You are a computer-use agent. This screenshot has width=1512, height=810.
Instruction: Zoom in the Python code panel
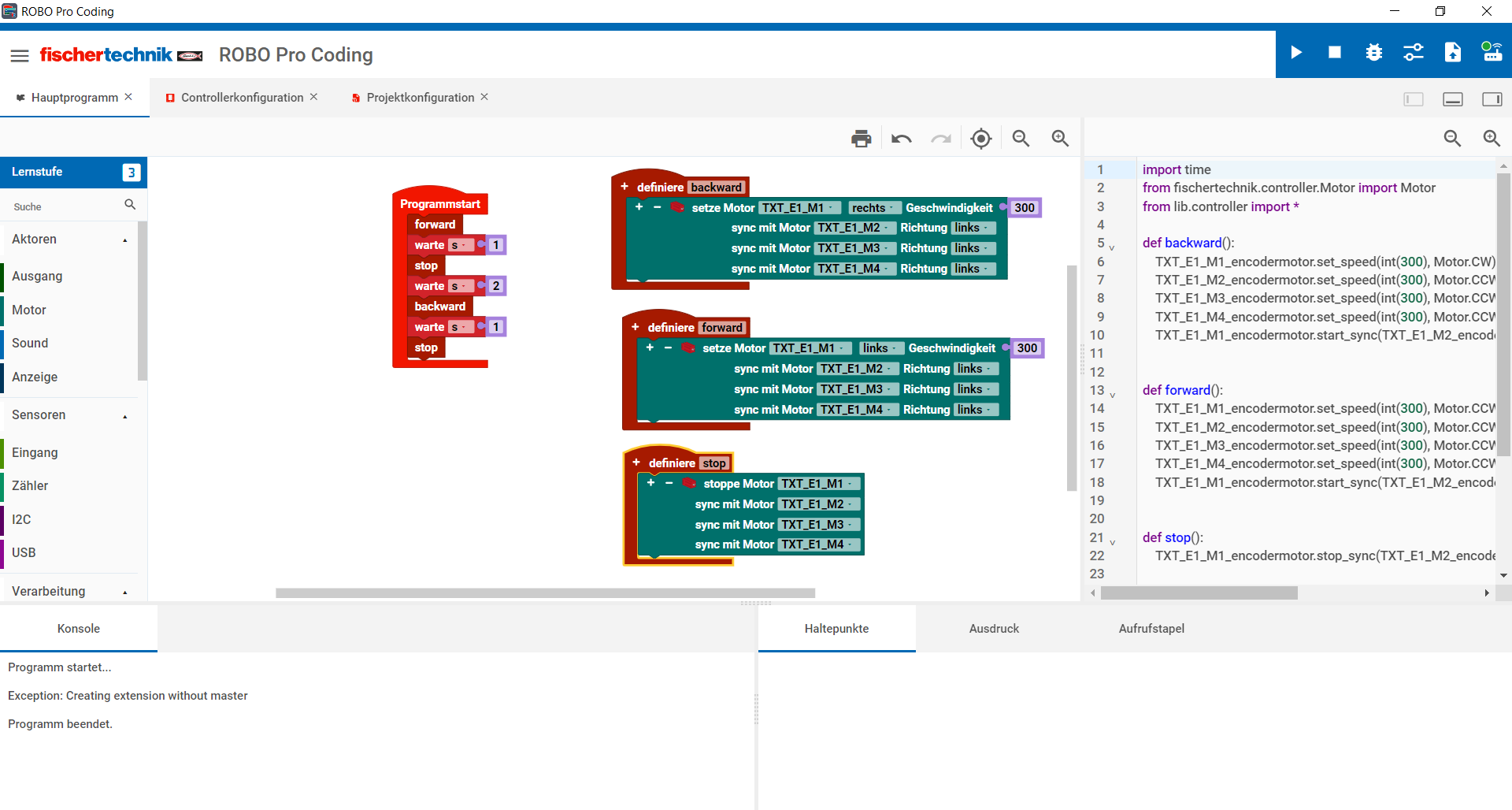(1492, 139)
